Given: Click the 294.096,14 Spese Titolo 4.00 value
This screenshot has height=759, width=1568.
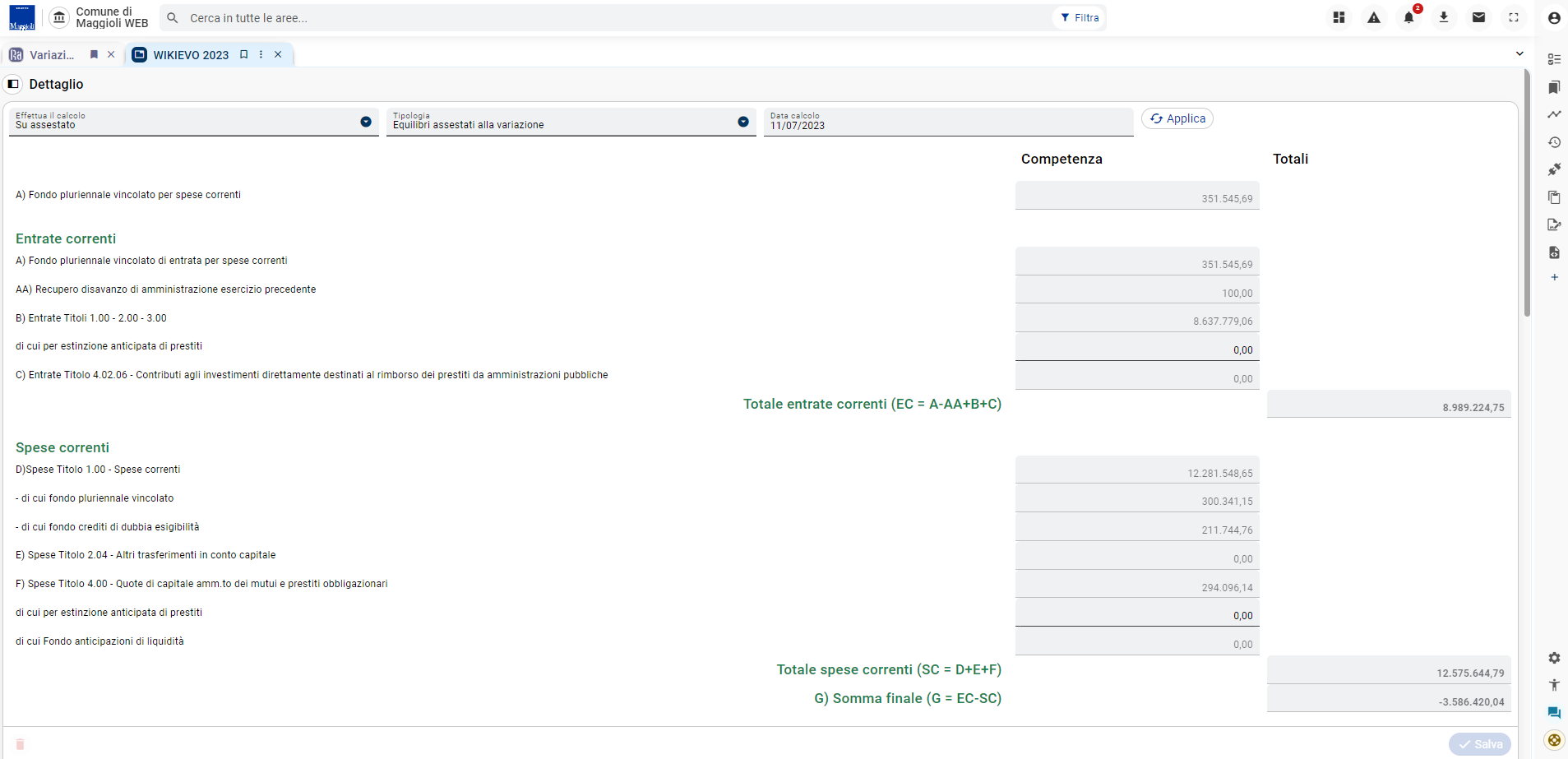Looking at the screenshot, I should coord(1137,584).
